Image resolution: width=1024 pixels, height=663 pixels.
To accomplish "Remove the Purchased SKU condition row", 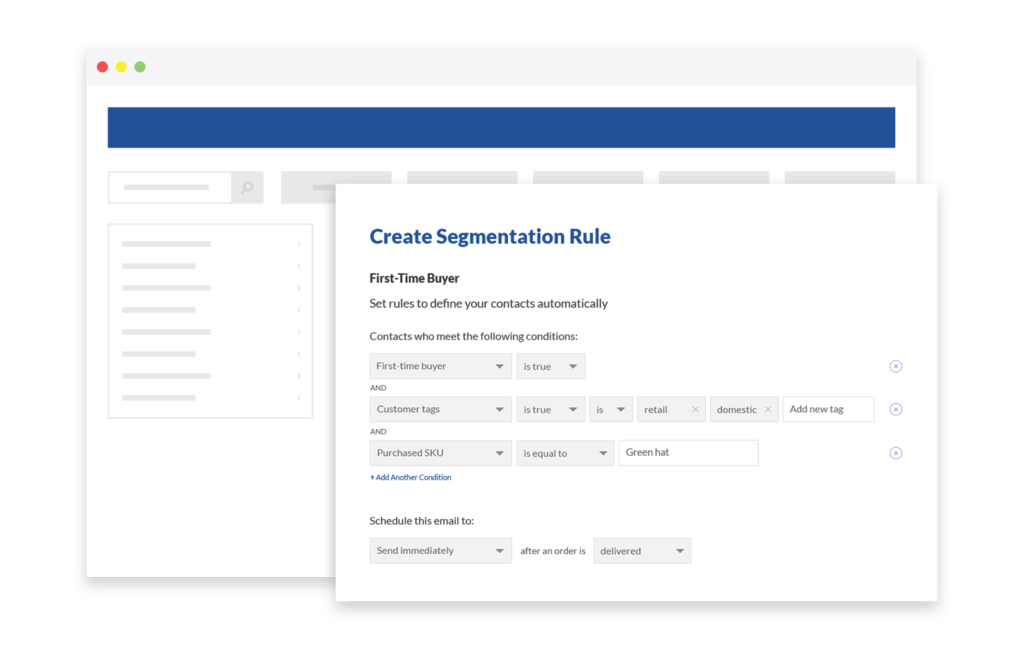I will click(896, 452).
